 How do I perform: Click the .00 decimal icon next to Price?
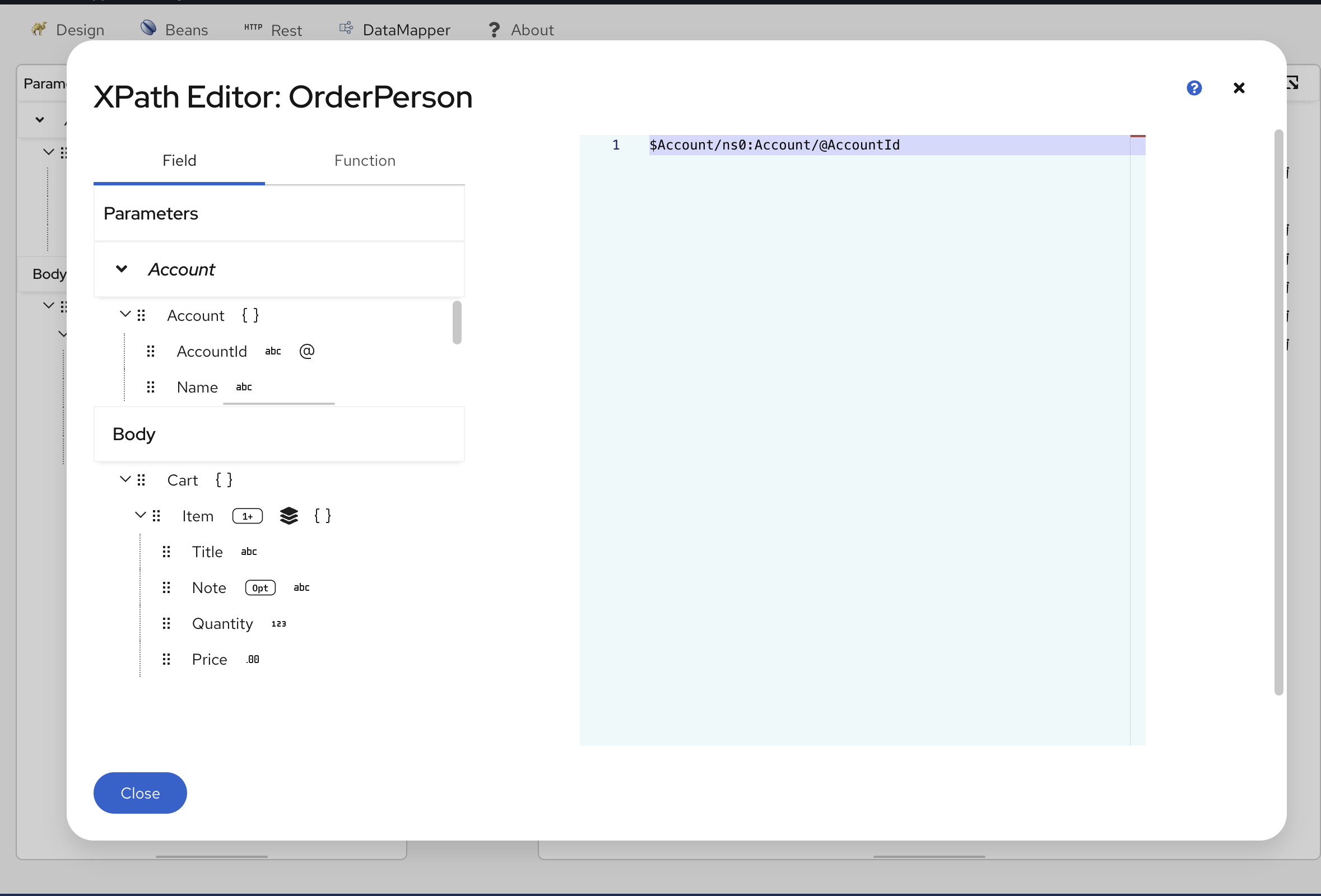click(252, 659)
